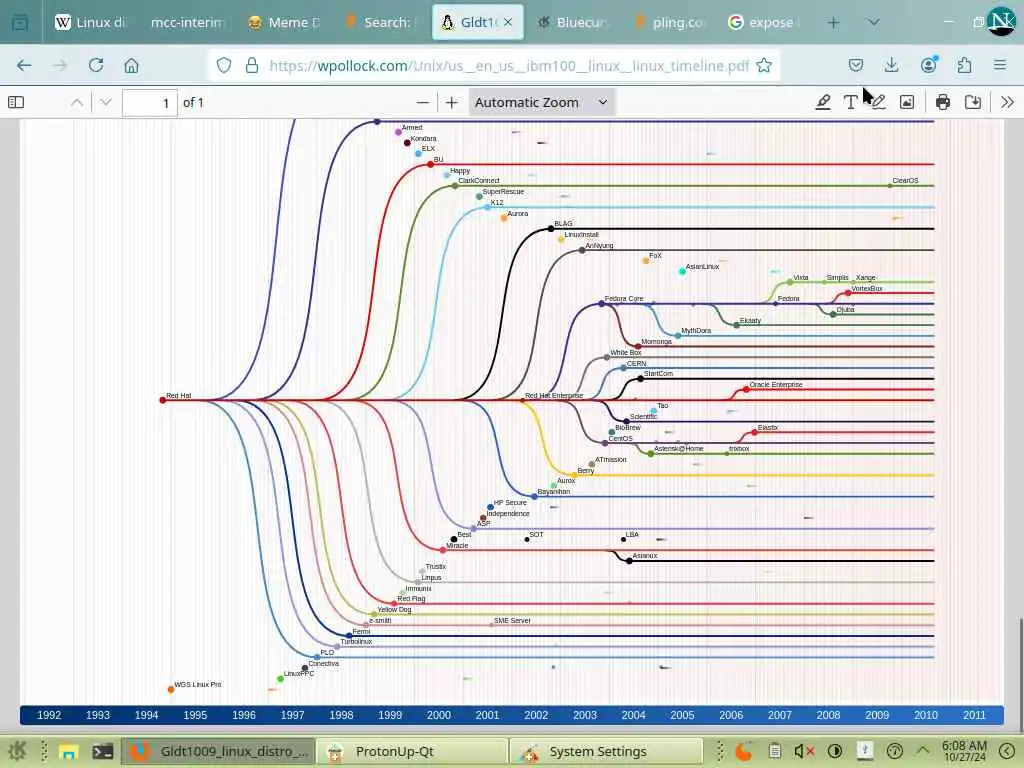Select the draw tool
The width and height of the screenshot is (1024, 768).
(x=878, y=103)
